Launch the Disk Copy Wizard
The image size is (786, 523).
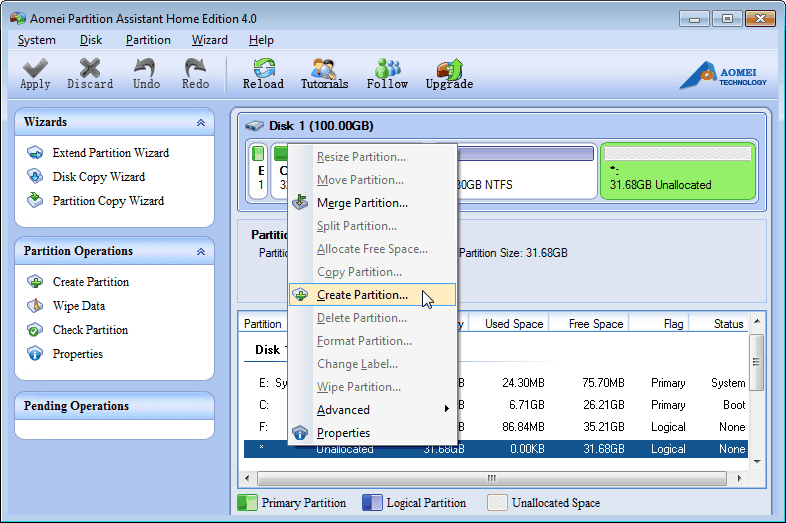(x=99, y=177)
